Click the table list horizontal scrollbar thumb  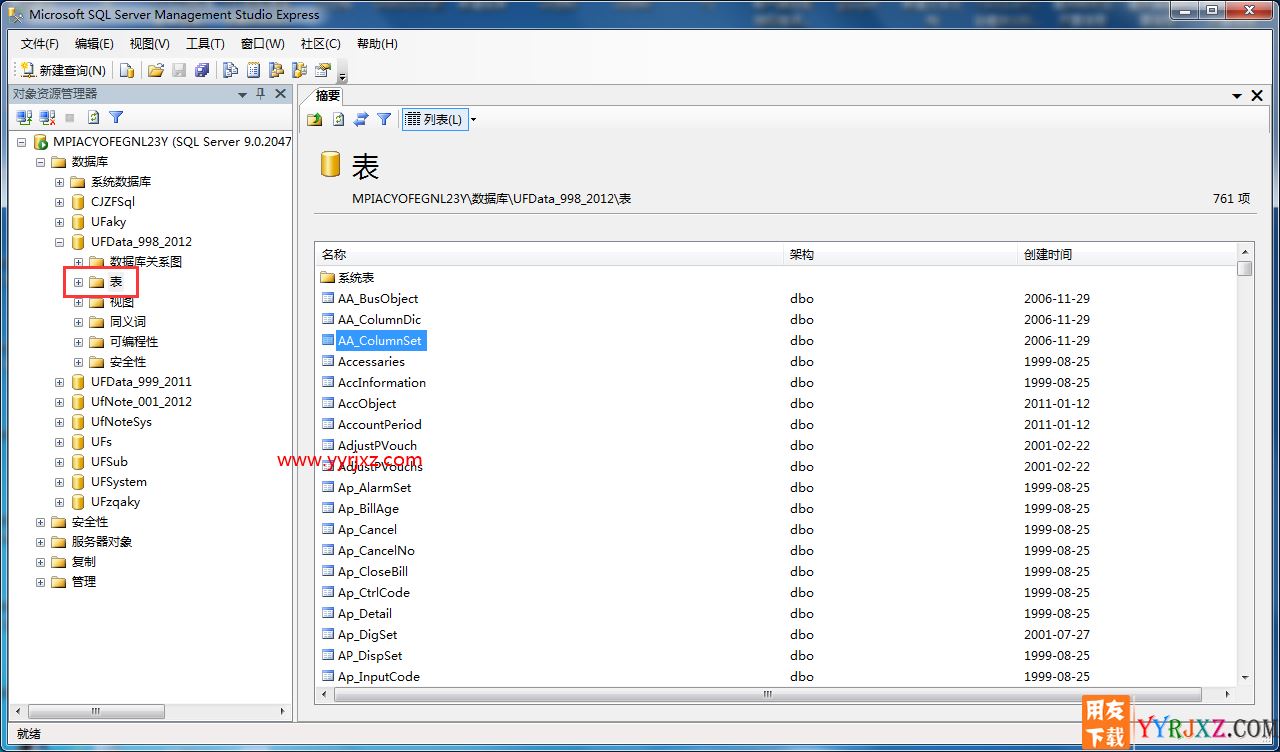[x=766, y=694]
